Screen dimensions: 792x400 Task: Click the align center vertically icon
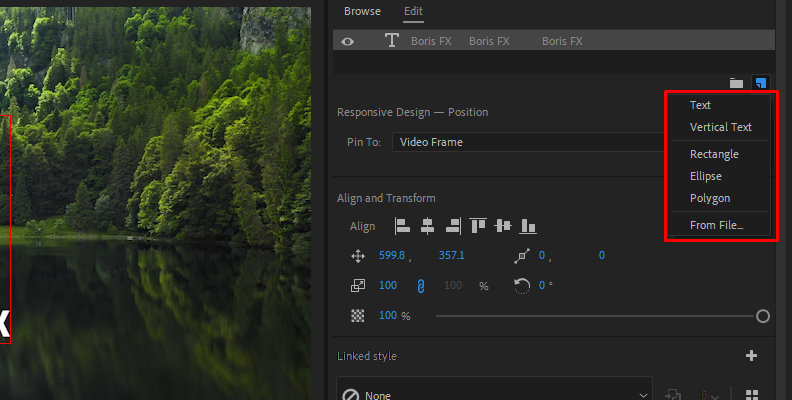click(x=503, y=226)
